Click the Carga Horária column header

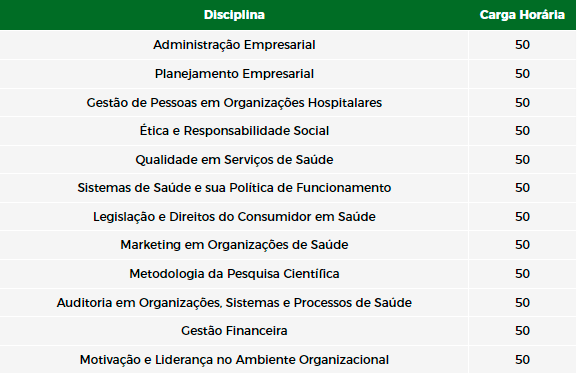click(522, 15)
